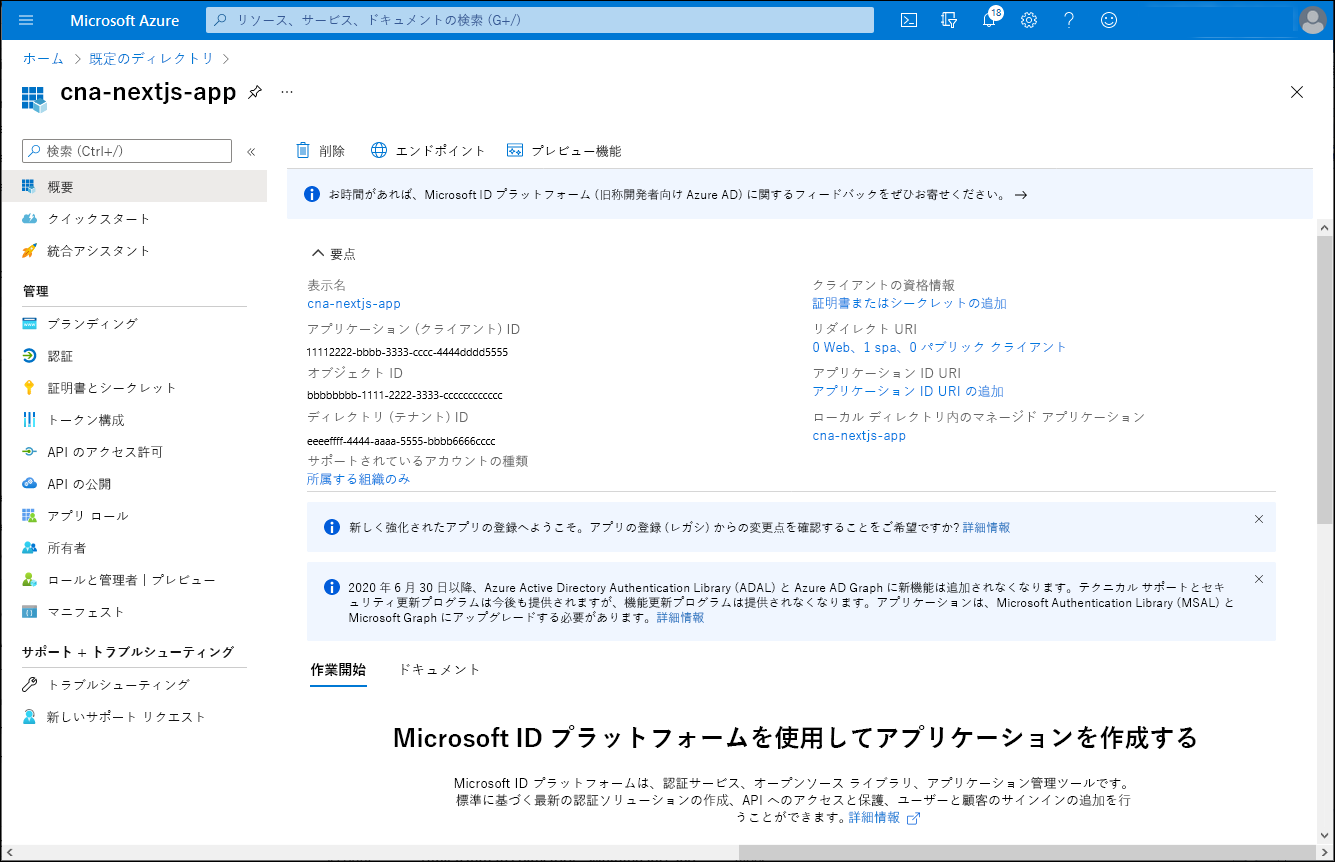Close the cna-nextjs-app blade
This screenshot has height=862, width=1335.
tap(1297, 92)
